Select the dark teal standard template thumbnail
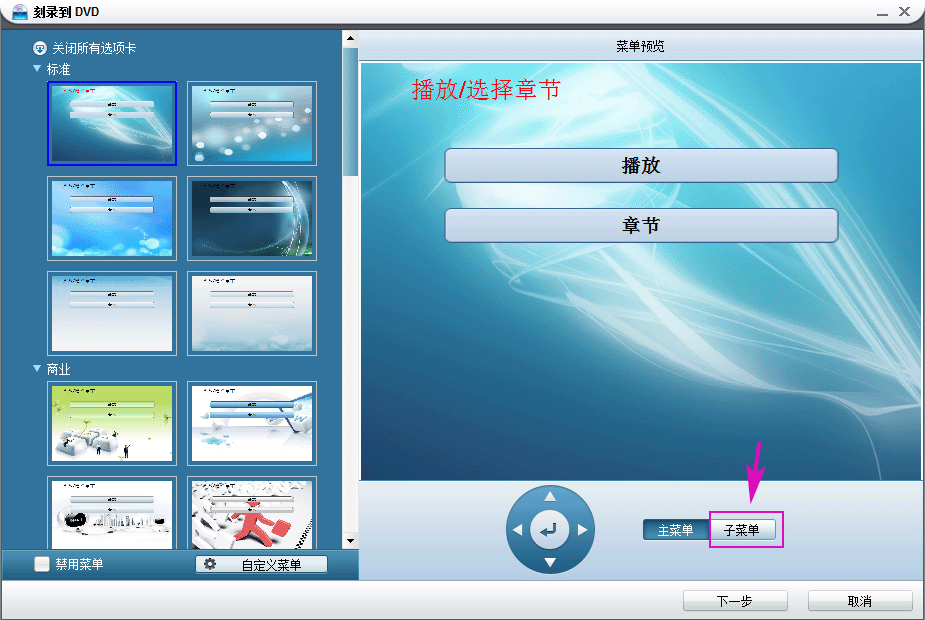The height and width of the screenshot is (620, 925). pos(252,218)
